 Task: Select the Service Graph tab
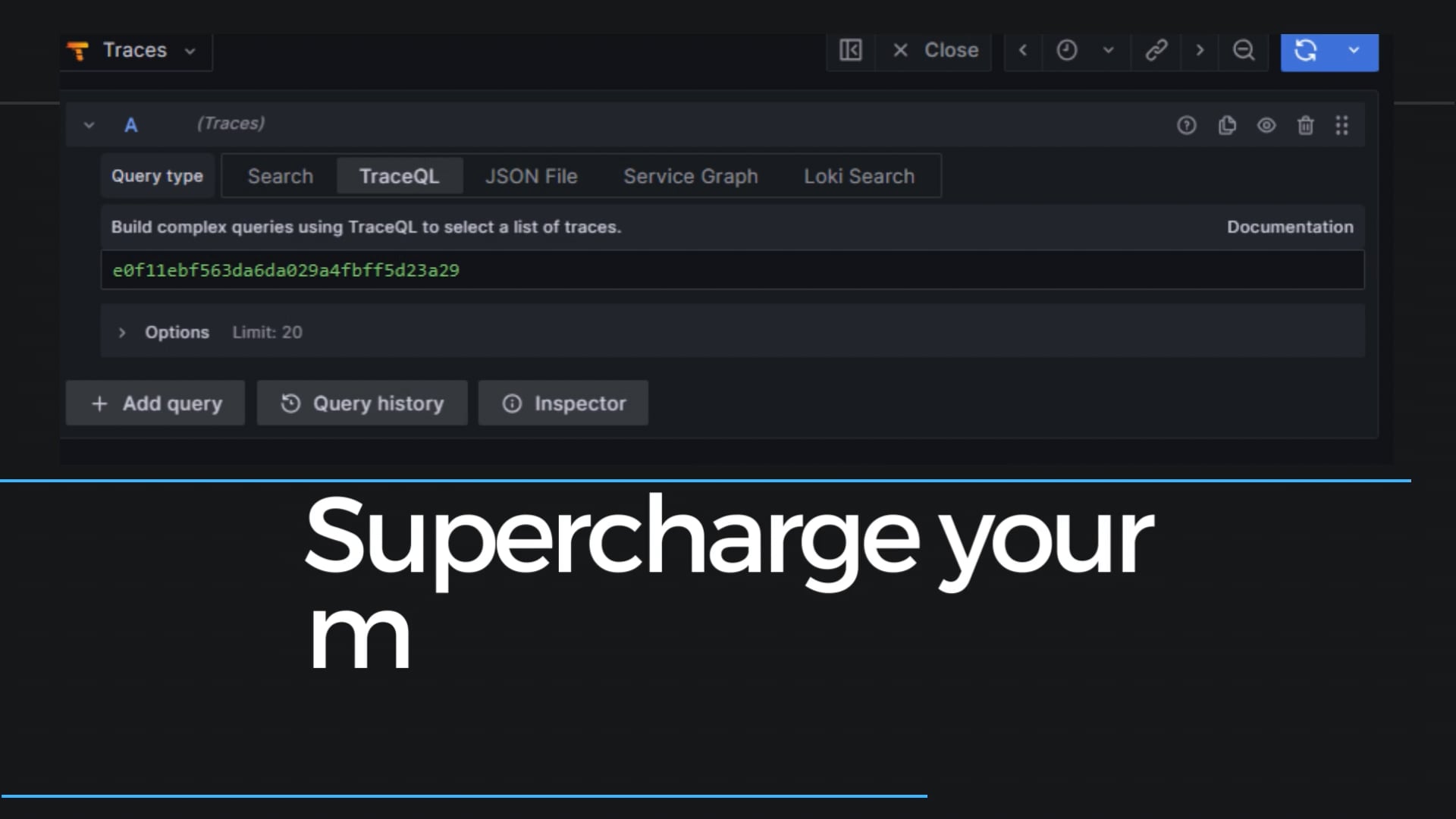click(690, 176)
